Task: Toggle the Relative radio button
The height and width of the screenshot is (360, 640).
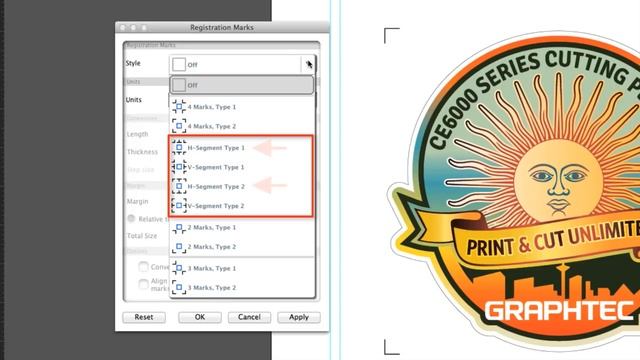Action: [x=131, y=218]
